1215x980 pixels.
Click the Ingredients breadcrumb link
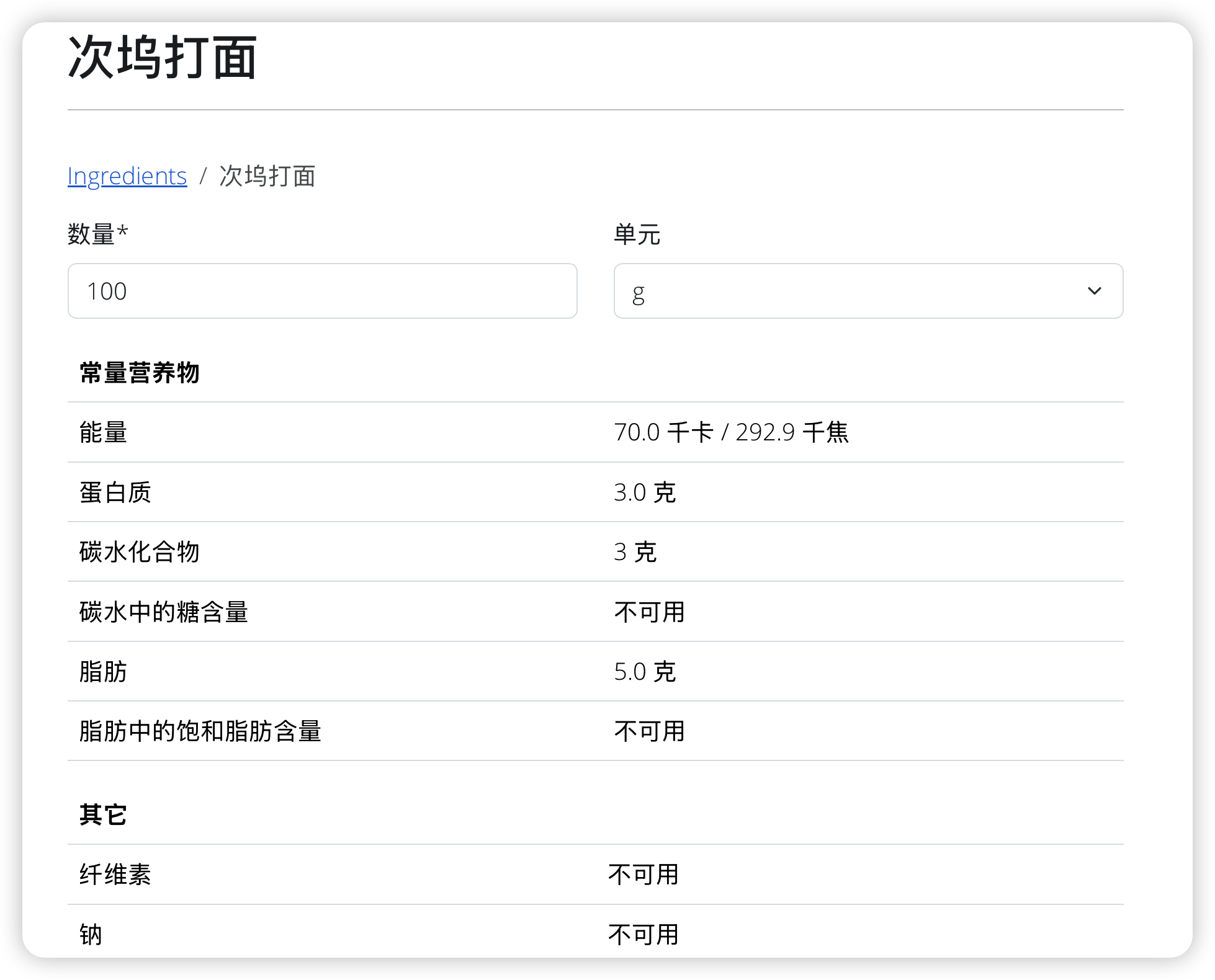127,176
